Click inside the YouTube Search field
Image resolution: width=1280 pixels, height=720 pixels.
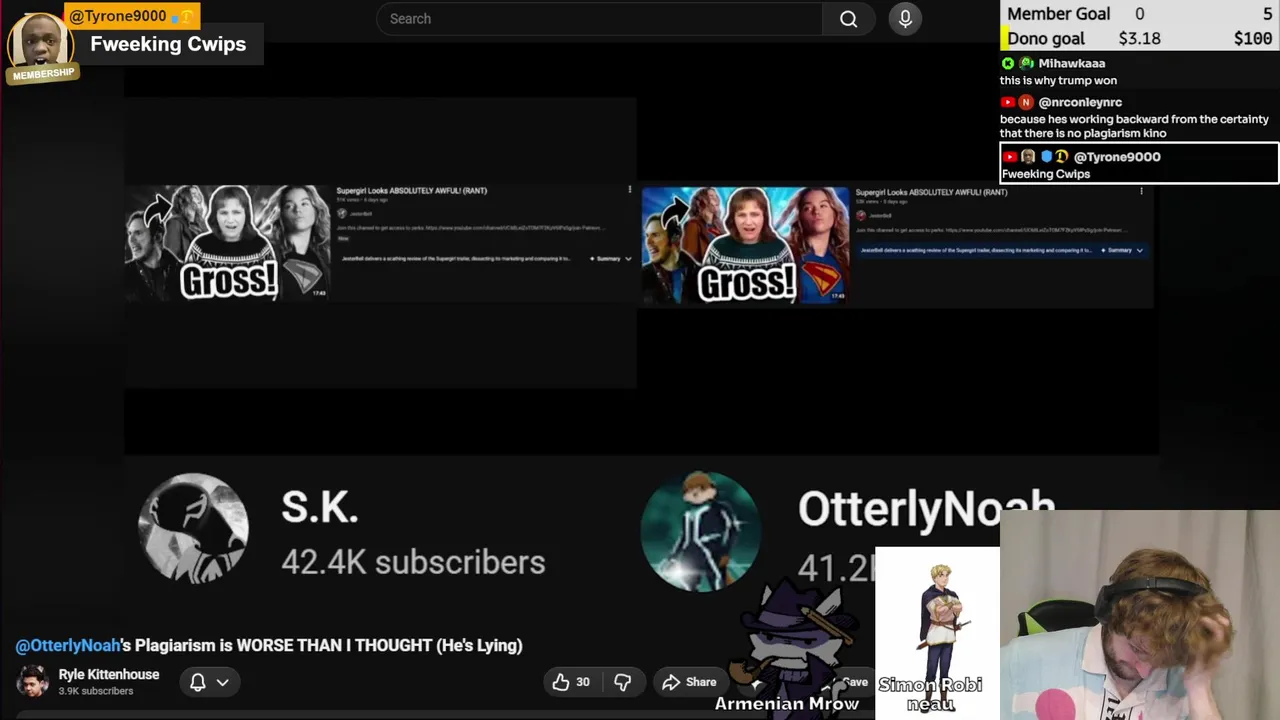pos(600,19)
